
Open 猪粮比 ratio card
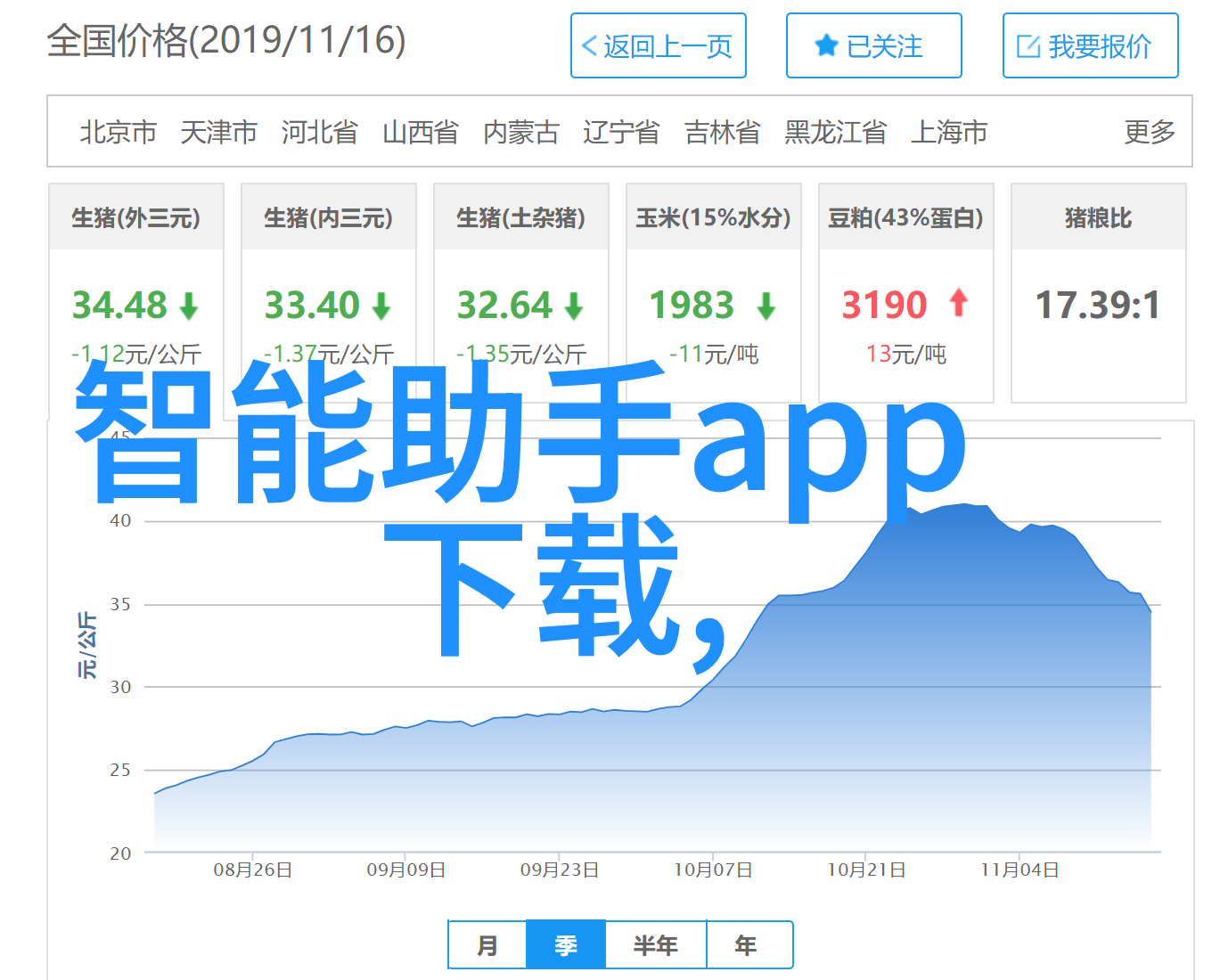click(1099, 293)
